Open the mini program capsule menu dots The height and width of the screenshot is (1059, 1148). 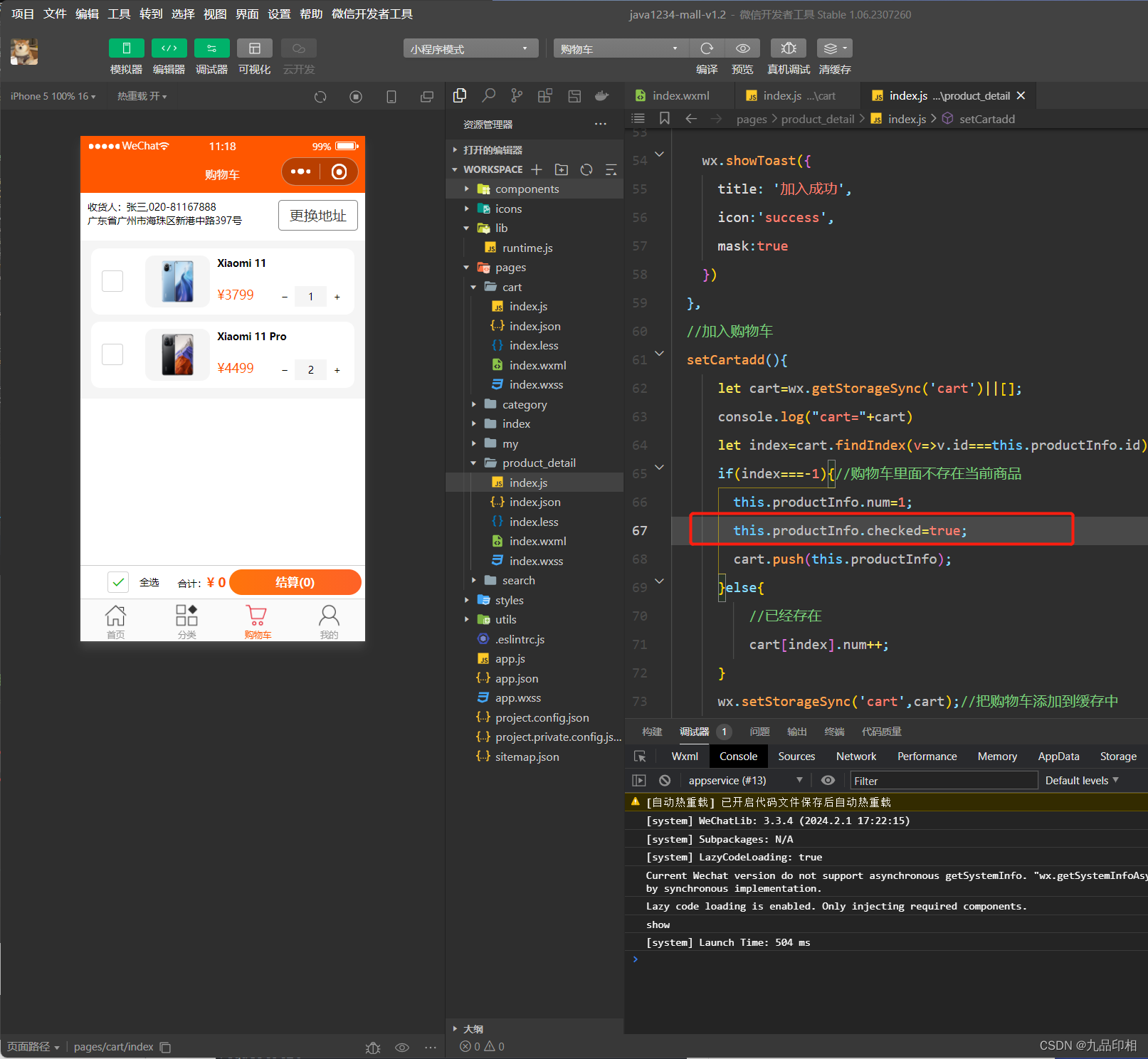pyautogui.click(x=300, y=172)
